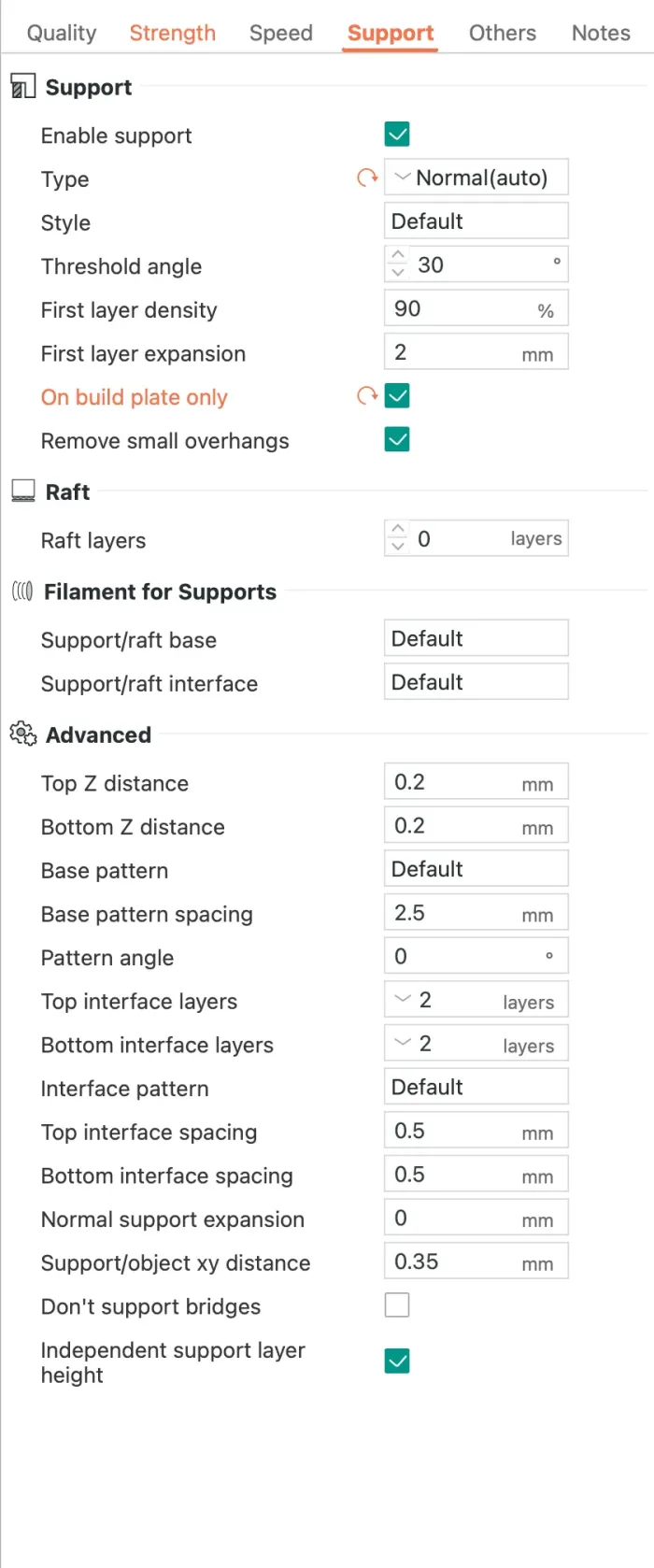
Task: Decrease Raft layers with down arrow
Action: point(398,547)
